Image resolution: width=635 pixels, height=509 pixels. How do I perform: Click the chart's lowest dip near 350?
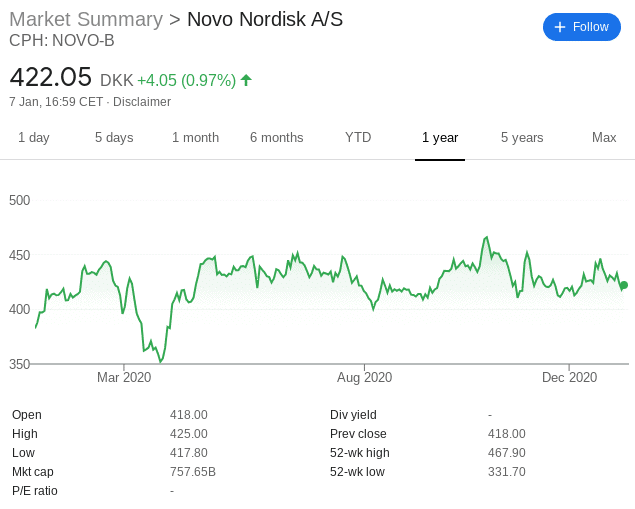pyautogui.click(x=161, y=361)
